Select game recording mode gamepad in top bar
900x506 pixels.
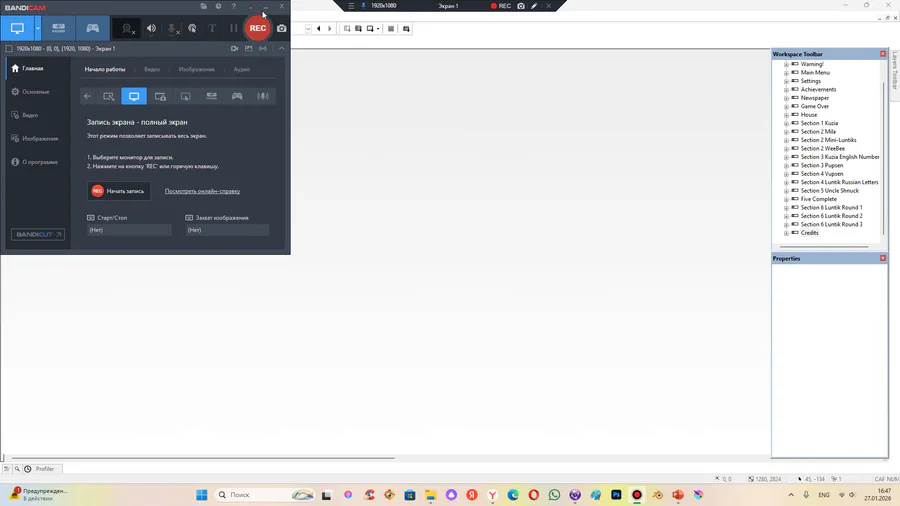click(x=92, y=28)
